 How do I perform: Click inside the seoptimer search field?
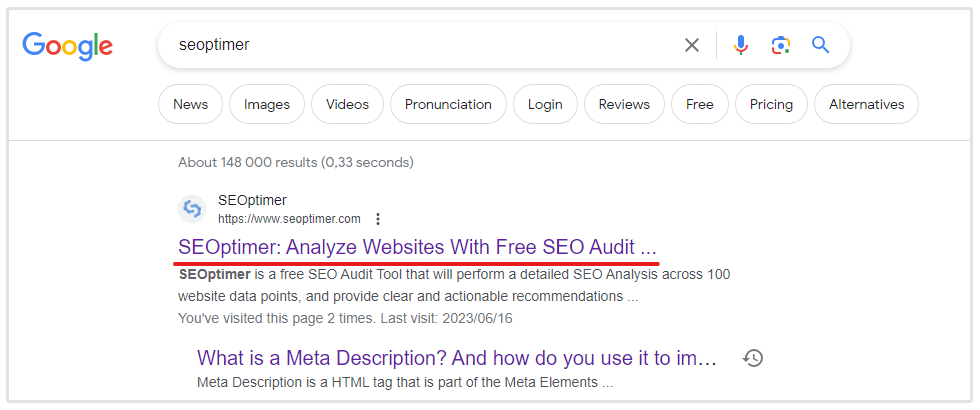pyautogui.click(x=420, y=45)
